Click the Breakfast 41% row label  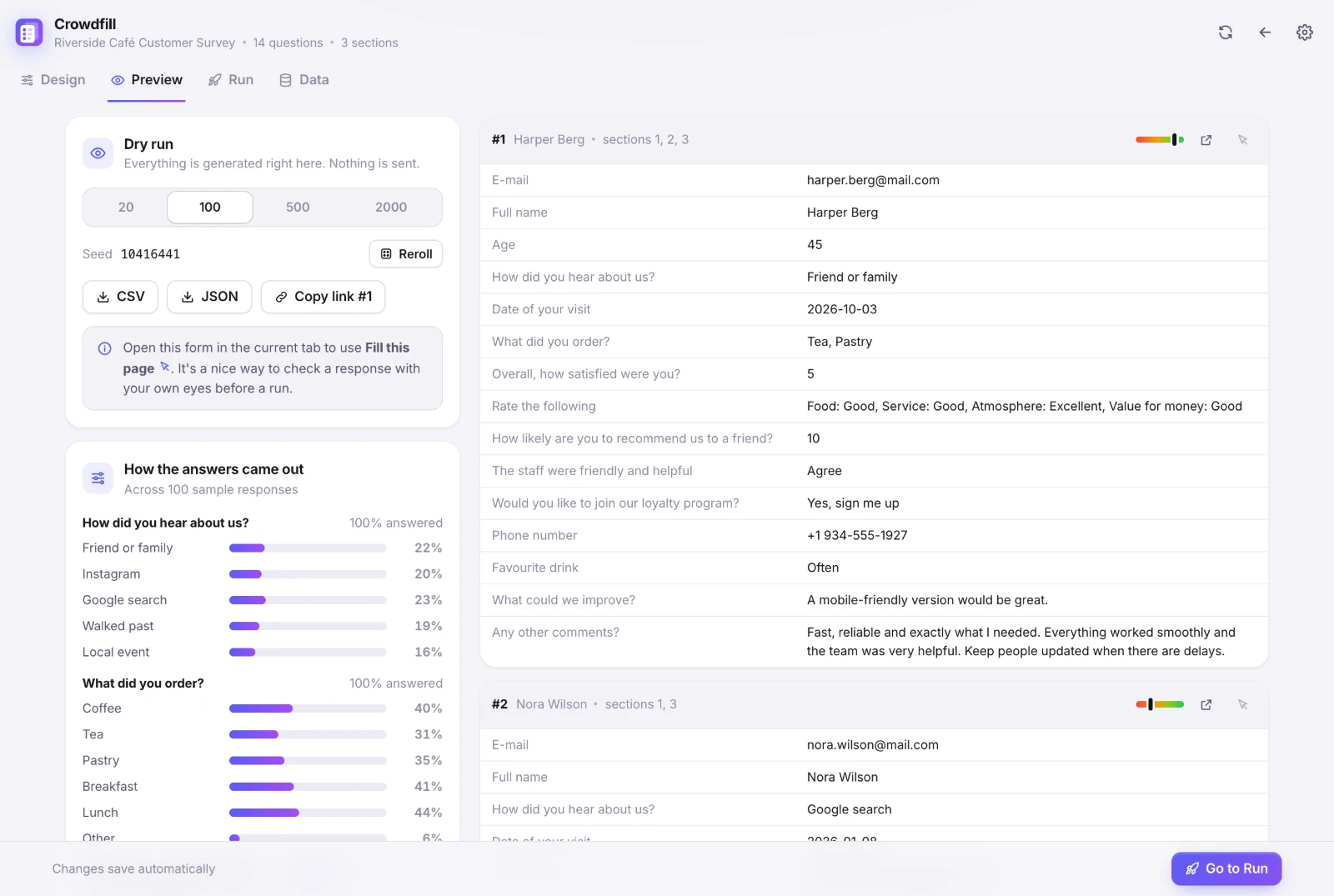coord(110,787)
